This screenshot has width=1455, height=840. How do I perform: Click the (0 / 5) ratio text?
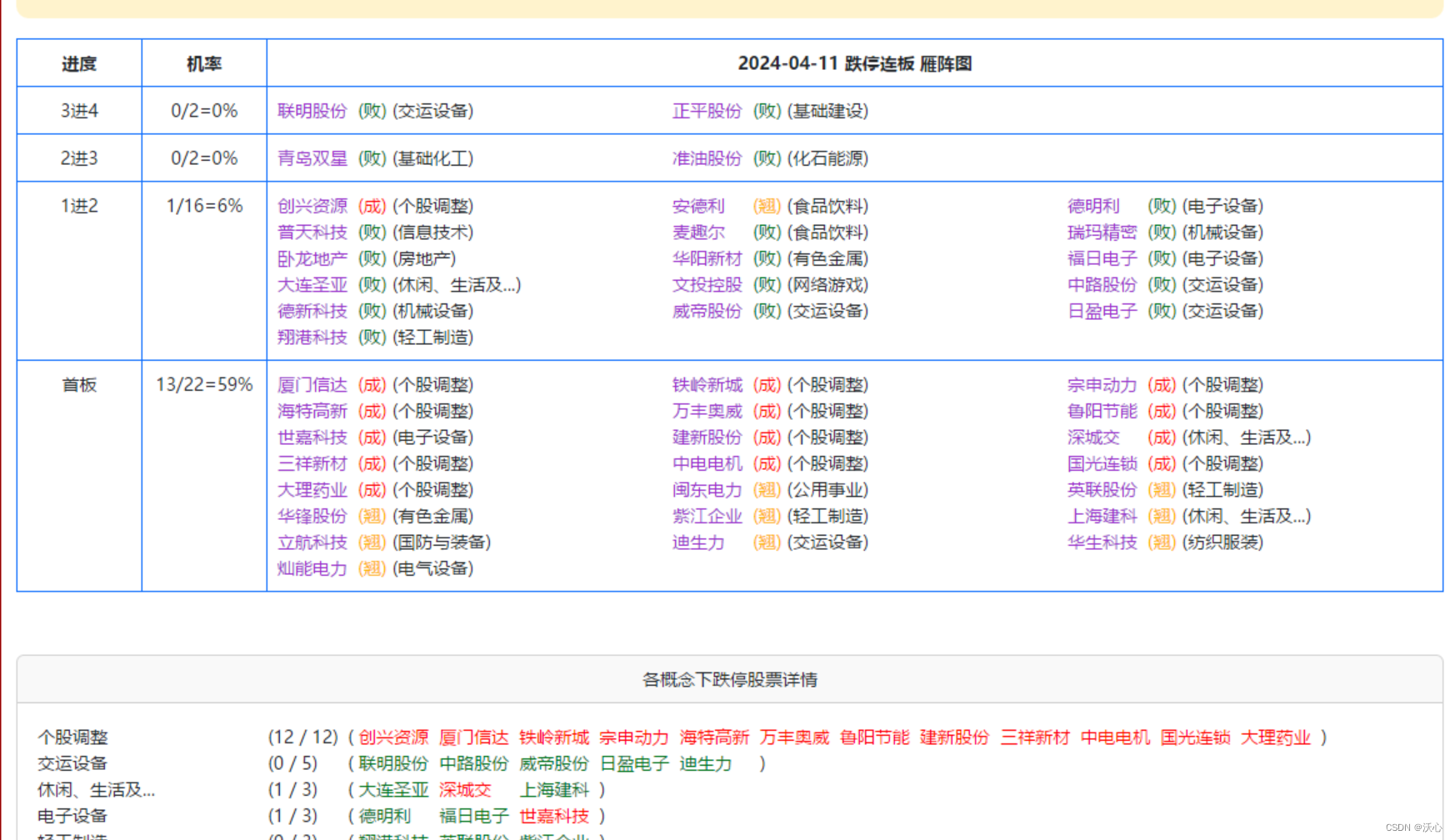pos(292,763)
